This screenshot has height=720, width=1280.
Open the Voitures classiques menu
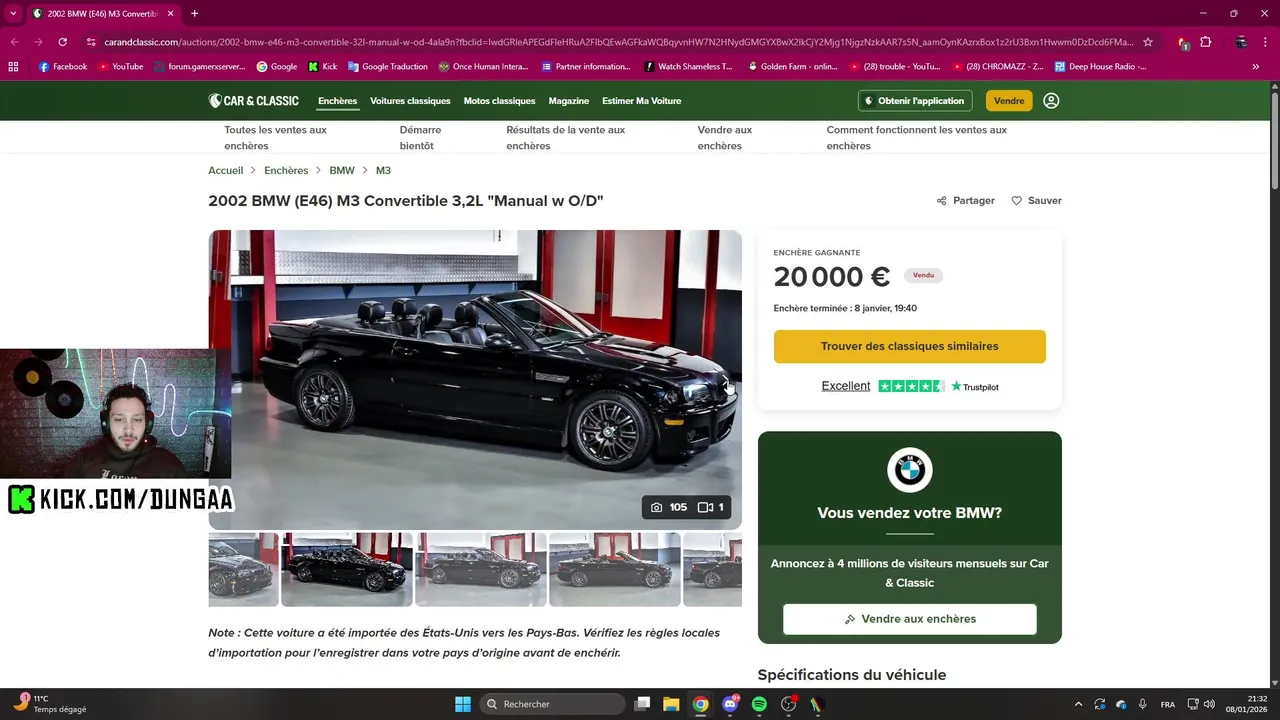[x=410, y=101]
